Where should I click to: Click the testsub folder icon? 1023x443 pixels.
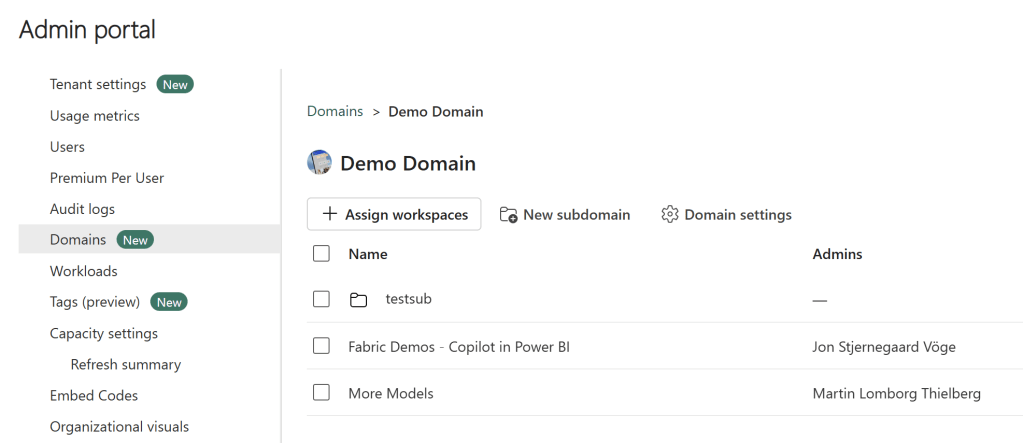point(358,299)
